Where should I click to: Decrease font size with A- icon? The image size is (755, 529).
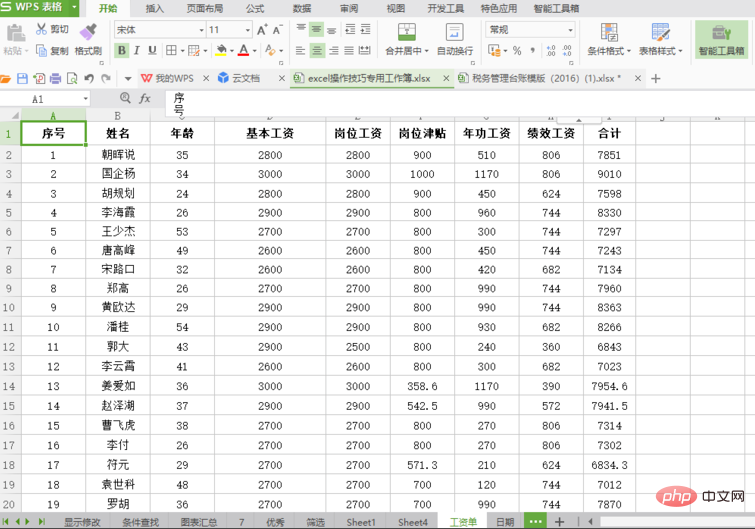[x=277, y=30]
